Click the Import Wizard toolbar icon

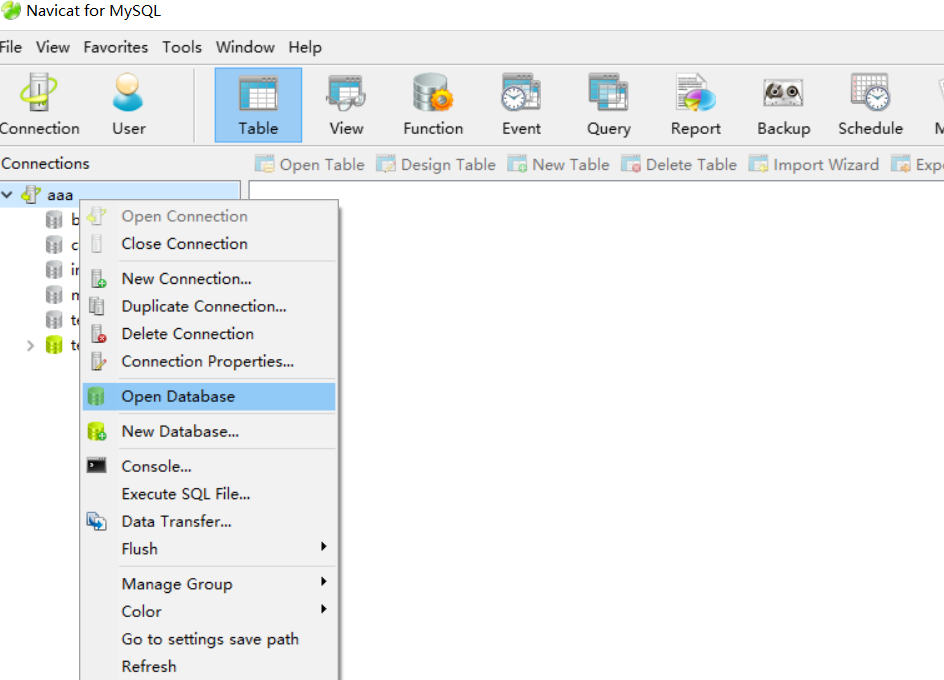point(758,164)
